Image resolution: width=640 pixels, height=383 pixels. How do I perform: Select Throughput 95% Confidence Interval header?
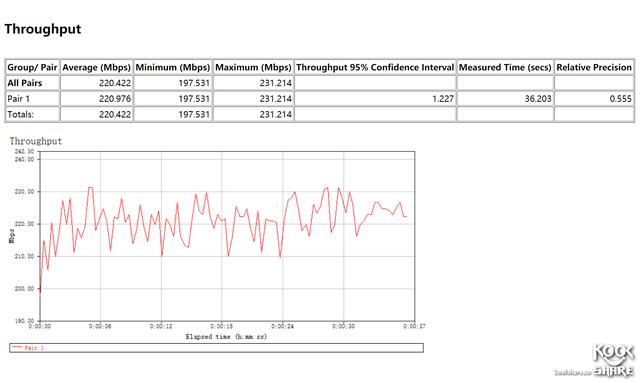(x=375, y=67)
